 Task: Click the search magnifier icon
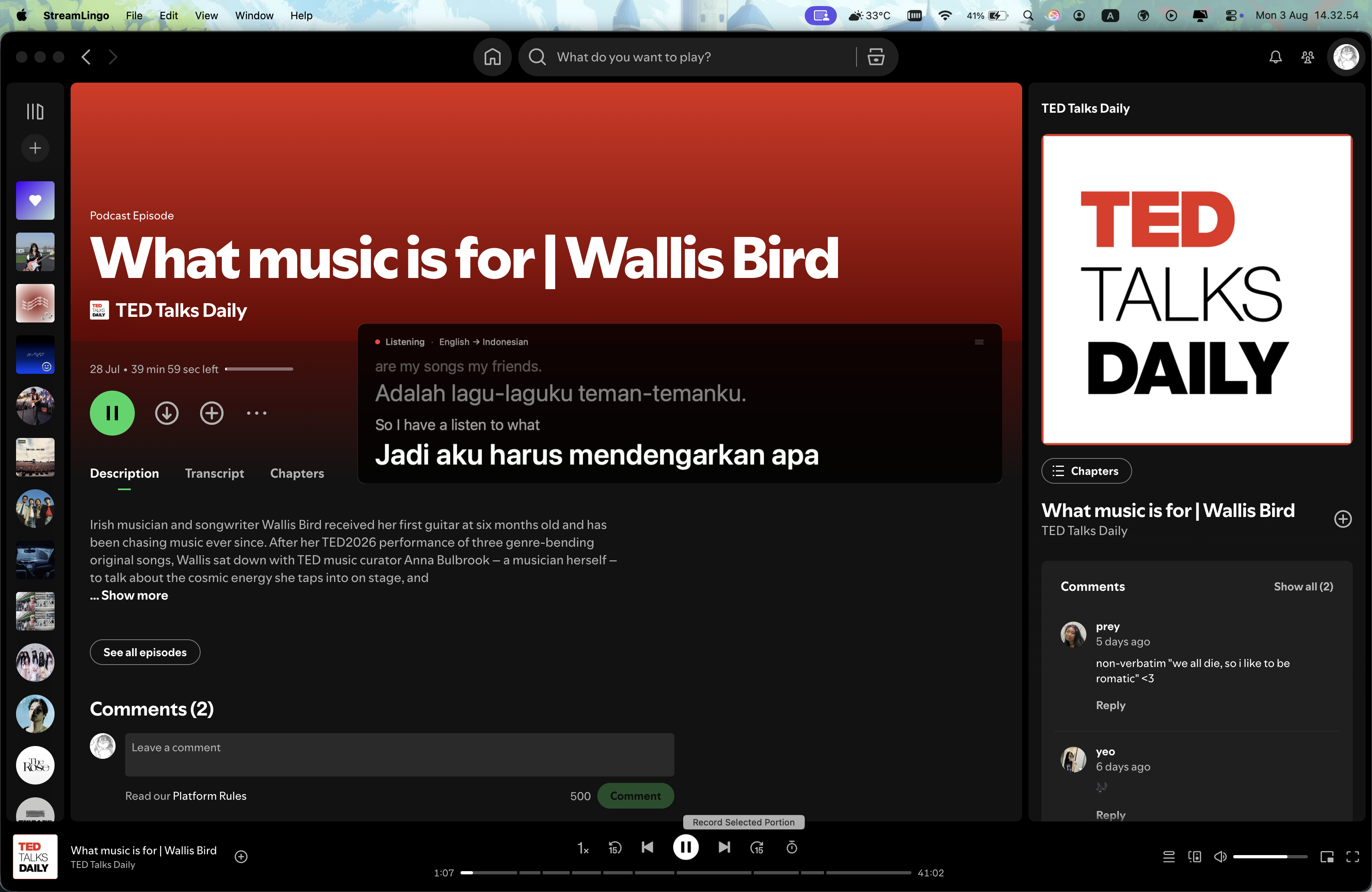tap(537, 57)
